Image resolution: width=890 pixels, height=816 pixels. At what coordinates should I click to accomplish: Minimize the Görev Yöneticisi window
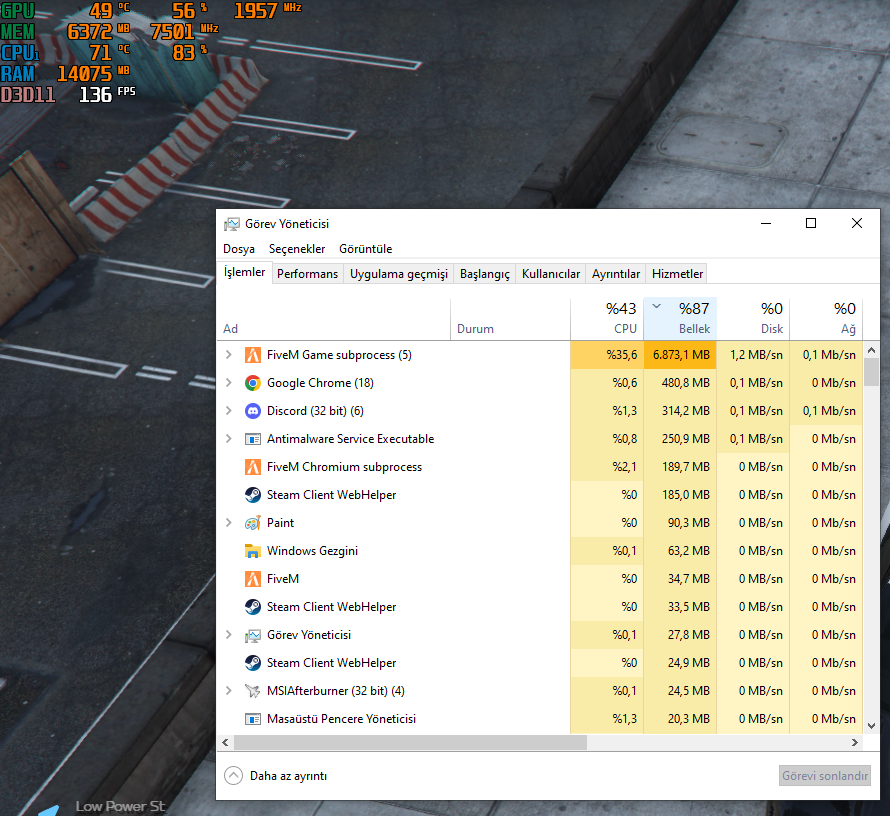(x=766, y=224)
